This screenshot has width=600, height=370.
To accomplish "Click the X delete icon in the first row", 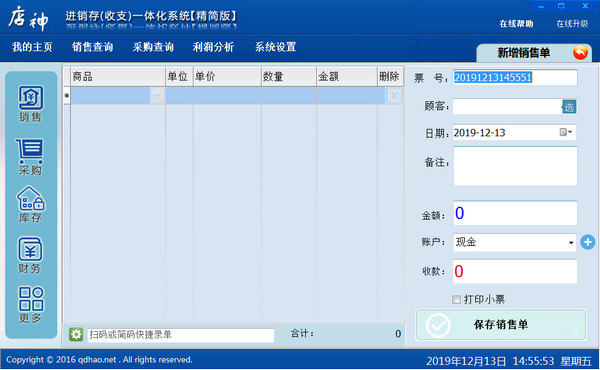I will [x=394, y=95].
